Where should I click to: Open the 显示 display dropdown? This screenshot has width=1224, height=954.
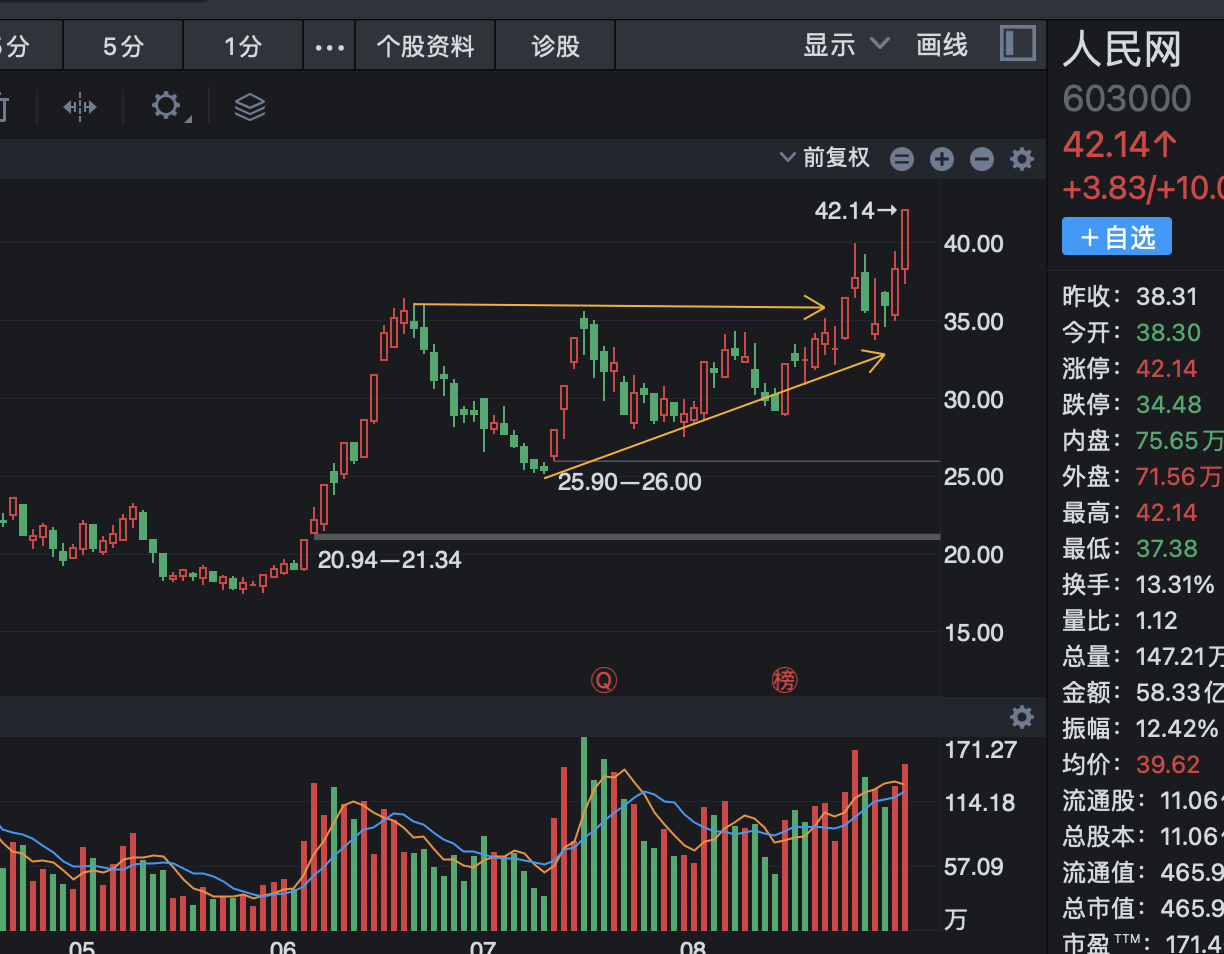pos(844,44)
